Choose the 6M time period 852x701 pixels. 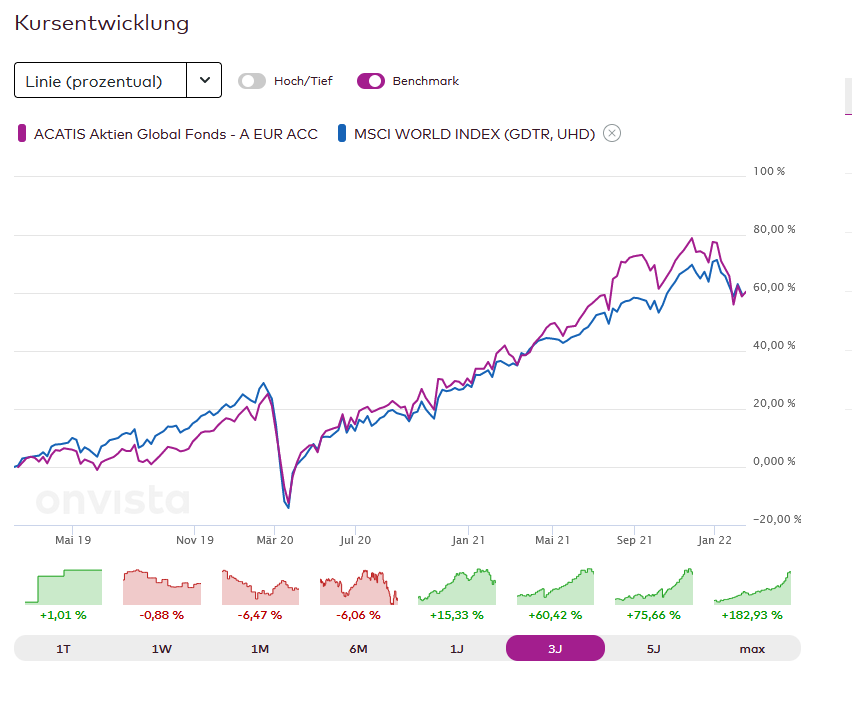(x=358, y=649)
